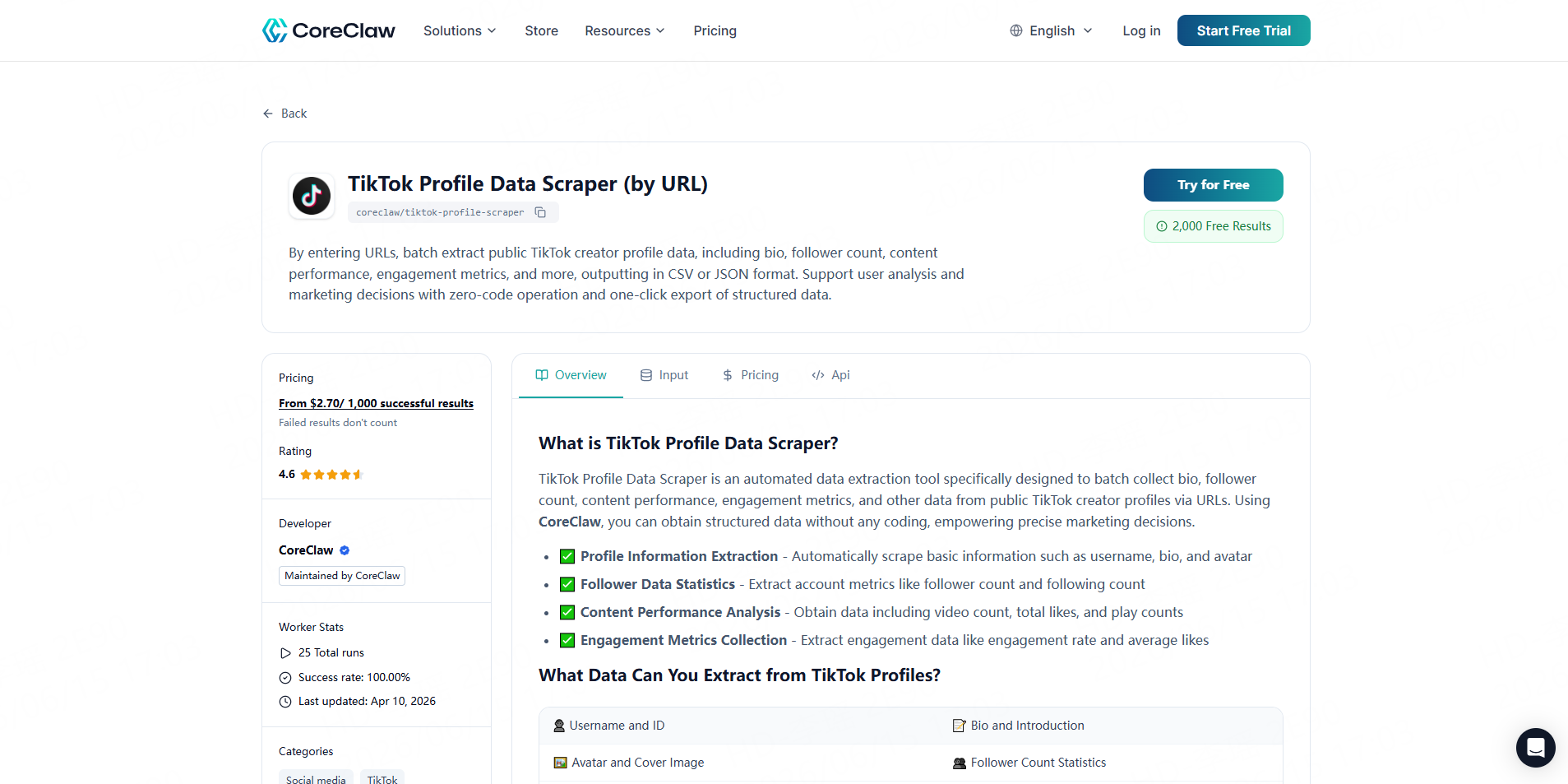Click green check next to Profile Information Extraction
Viewport: 1568px width, 784px height.
pos(567,557)
